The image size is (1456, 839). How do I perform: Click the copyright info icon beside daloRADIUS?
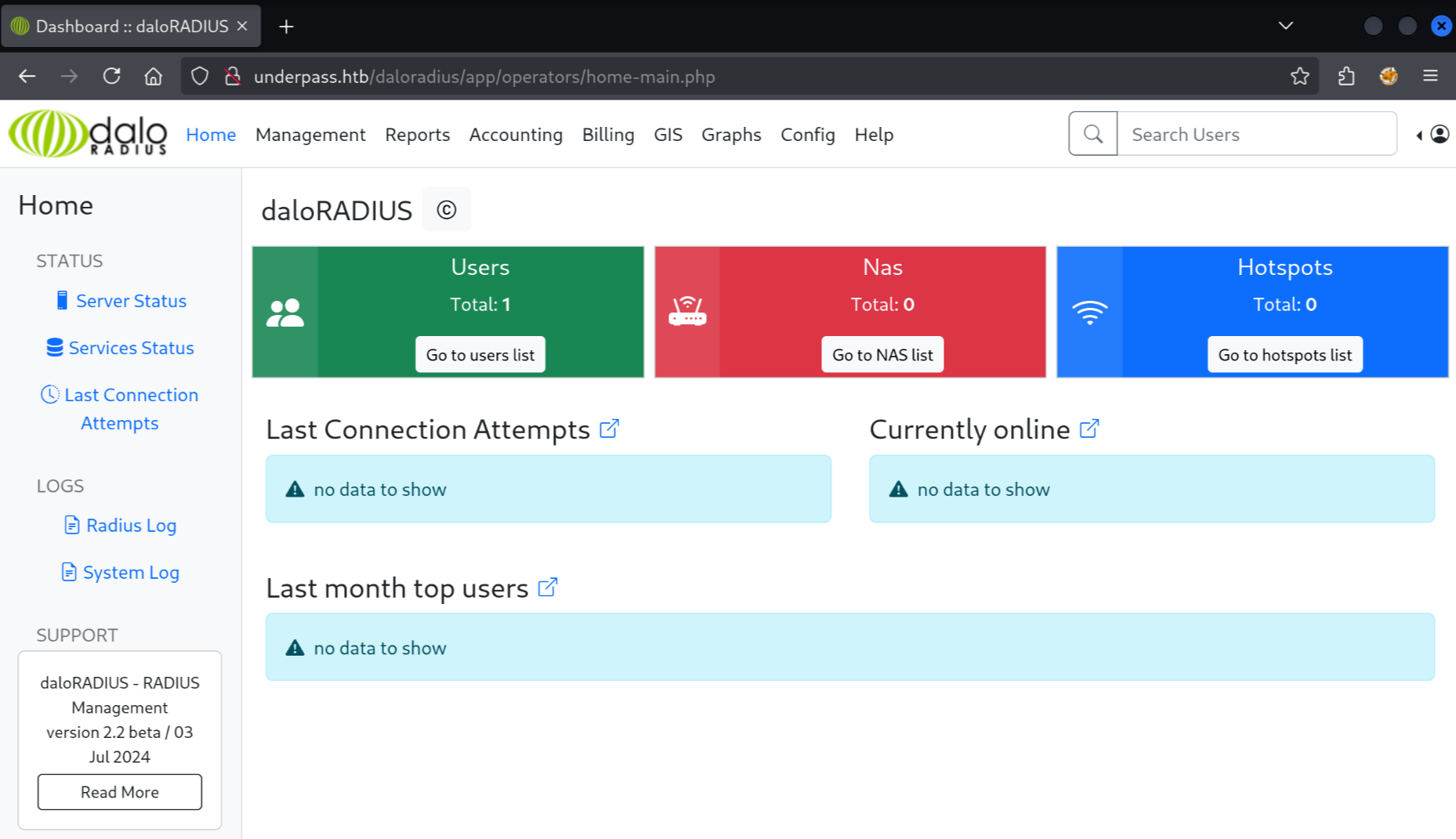447,210
